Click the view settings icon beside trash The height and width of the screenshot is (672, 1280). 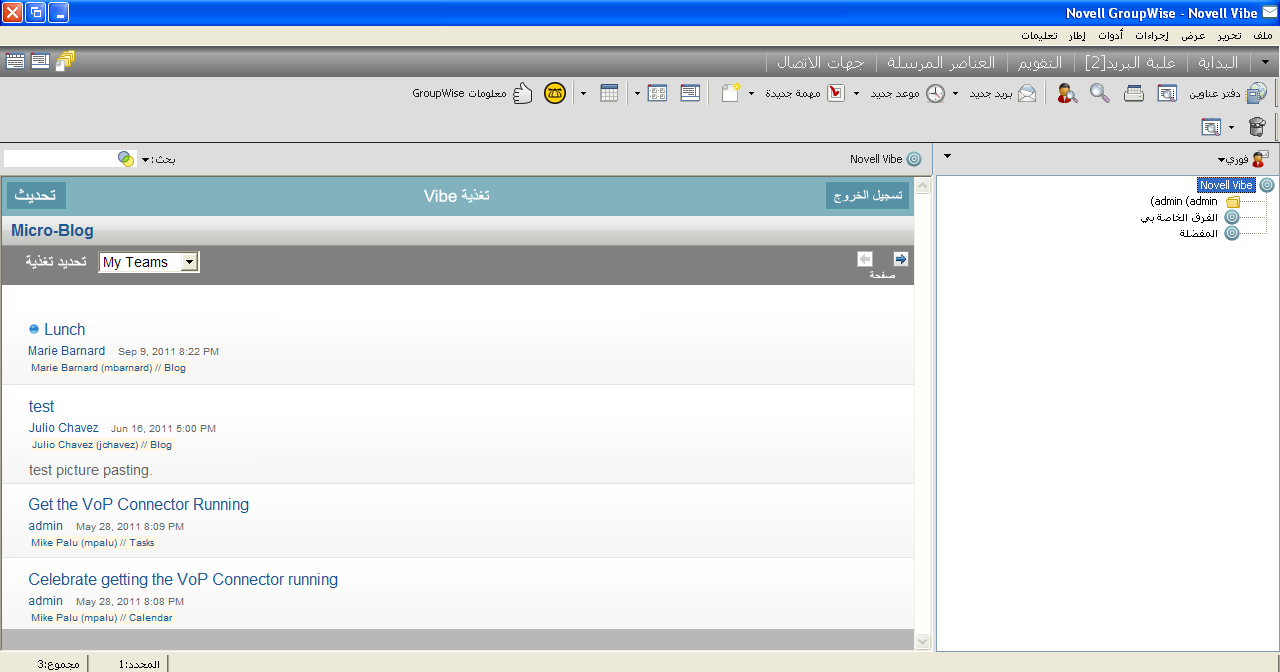(1211, 127)
